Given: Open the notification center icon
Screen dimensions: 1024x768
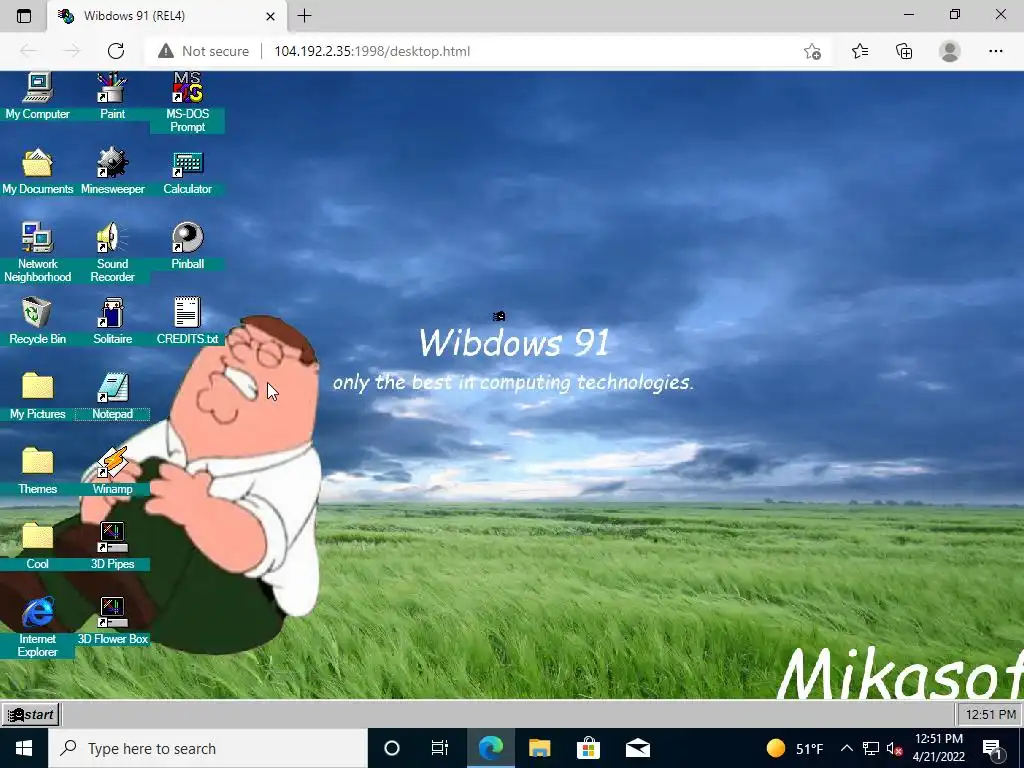Looking at the screenshot, I should (992, 748).
